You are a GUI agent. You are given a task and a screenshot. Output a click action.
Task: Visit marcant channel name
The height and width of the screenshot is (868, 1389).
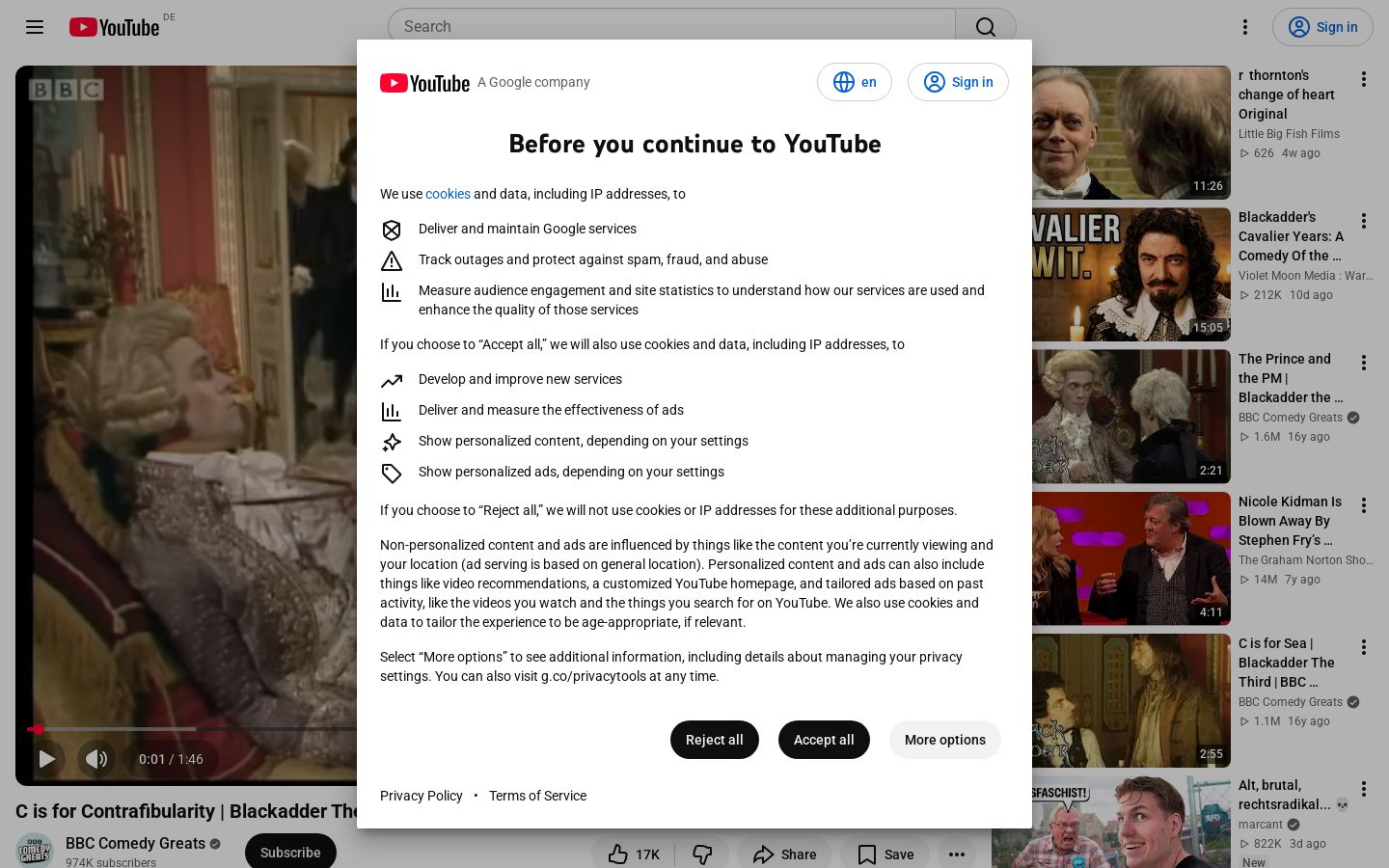1261,825
